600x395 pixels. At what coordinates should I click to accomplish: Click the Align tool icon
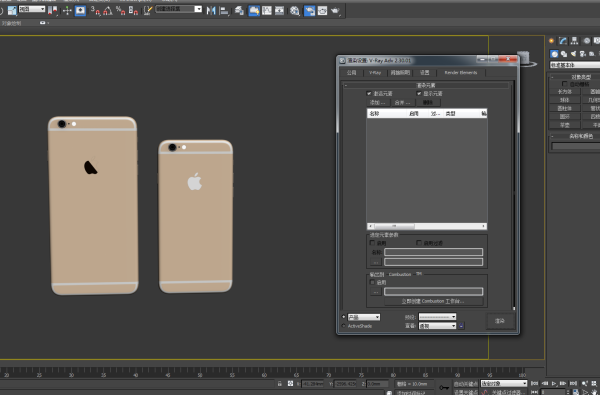[224, 11]
